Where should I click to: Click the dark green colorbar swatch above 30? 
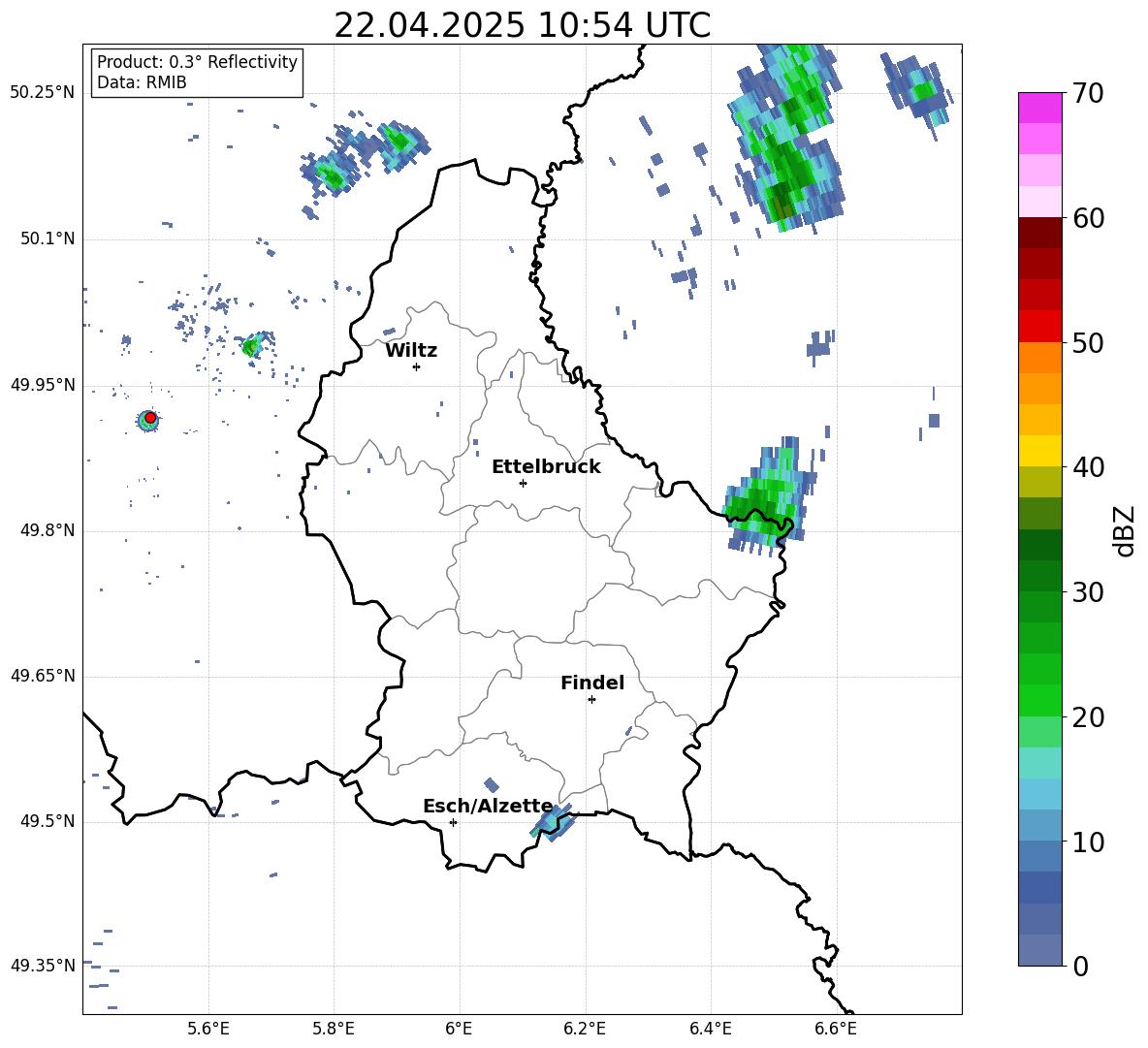(x=1039, y=575)
